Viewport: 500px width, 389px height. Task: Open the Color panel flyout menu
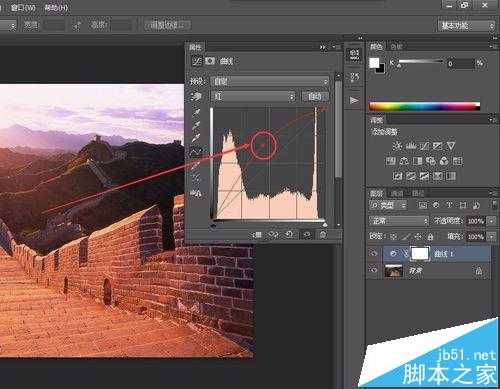(x=493, y=47)
